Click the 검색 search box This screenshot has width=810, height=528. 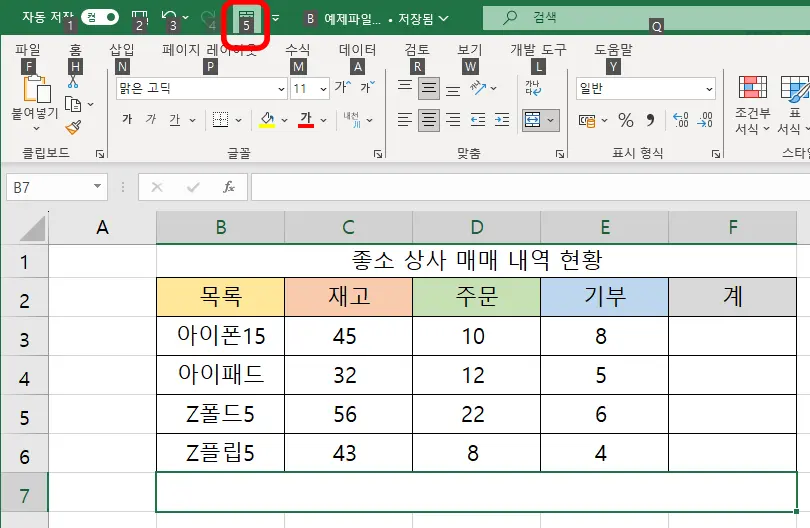click(646, 18)
